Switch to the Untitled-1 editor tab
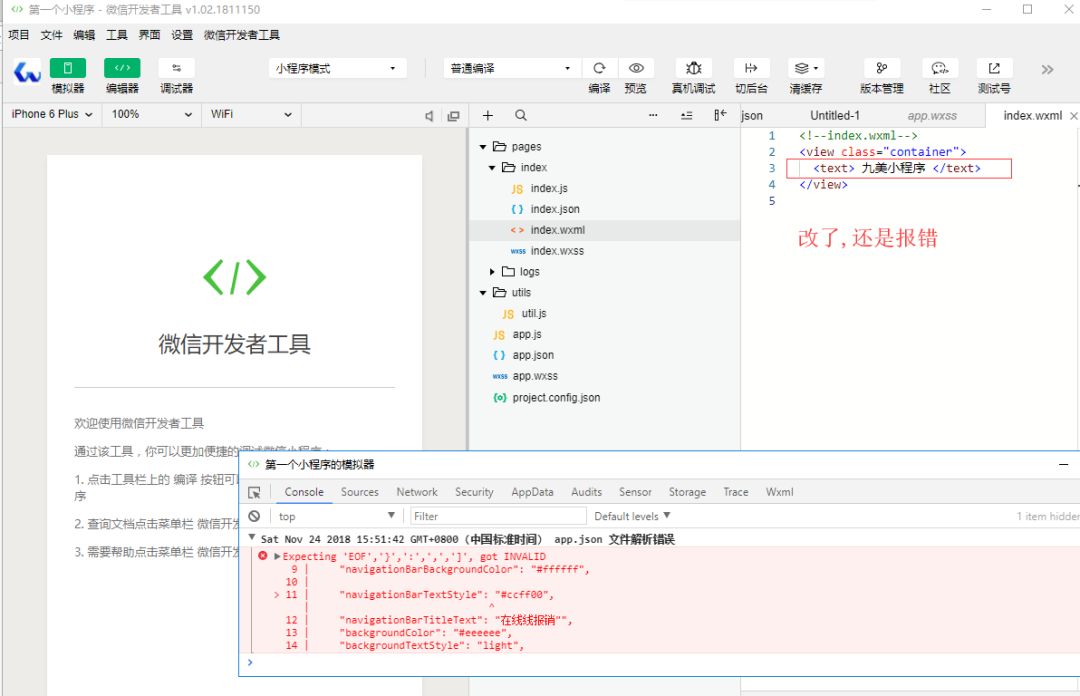 click(835, 115)
